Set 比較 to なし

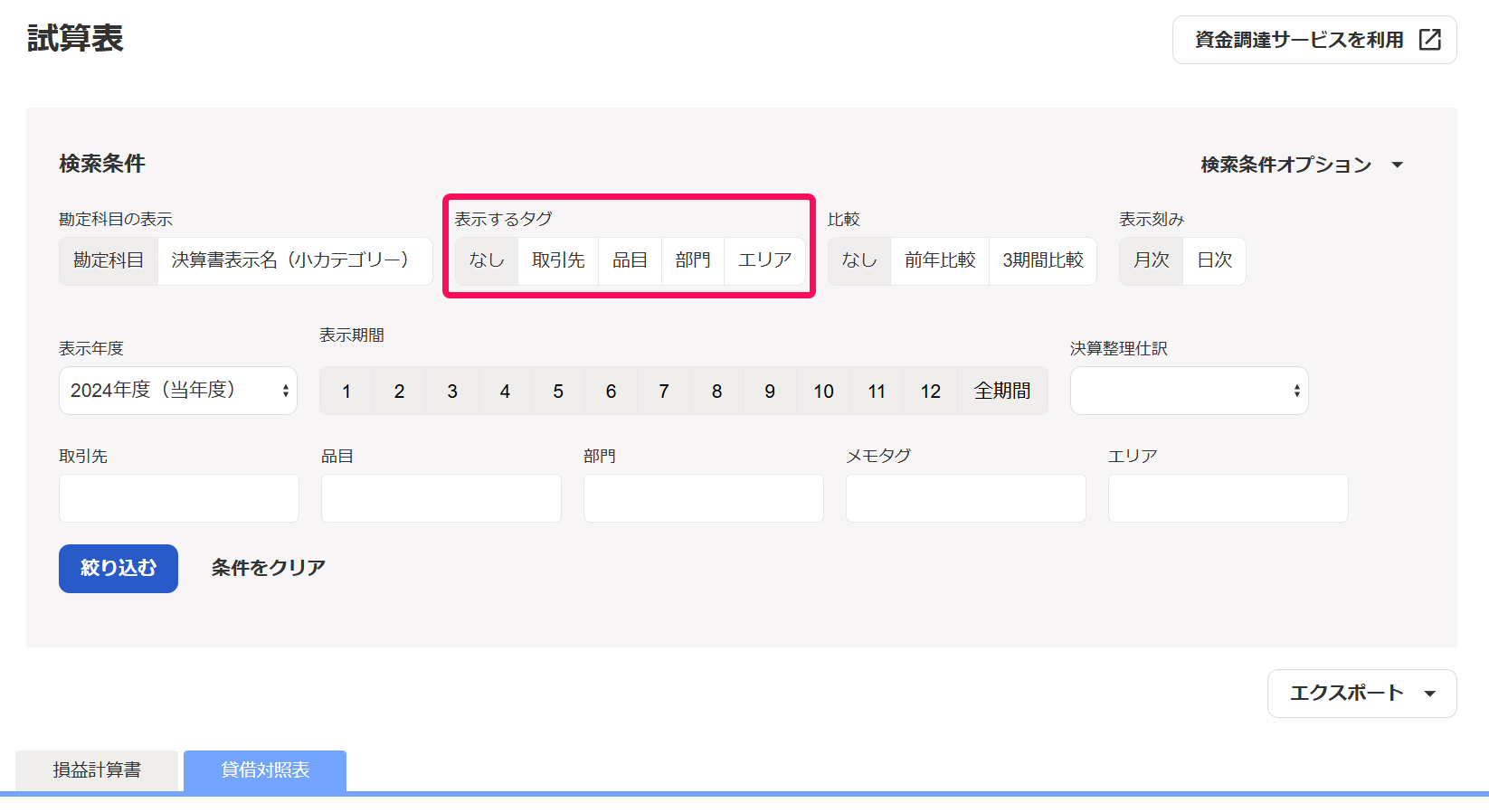859,260
